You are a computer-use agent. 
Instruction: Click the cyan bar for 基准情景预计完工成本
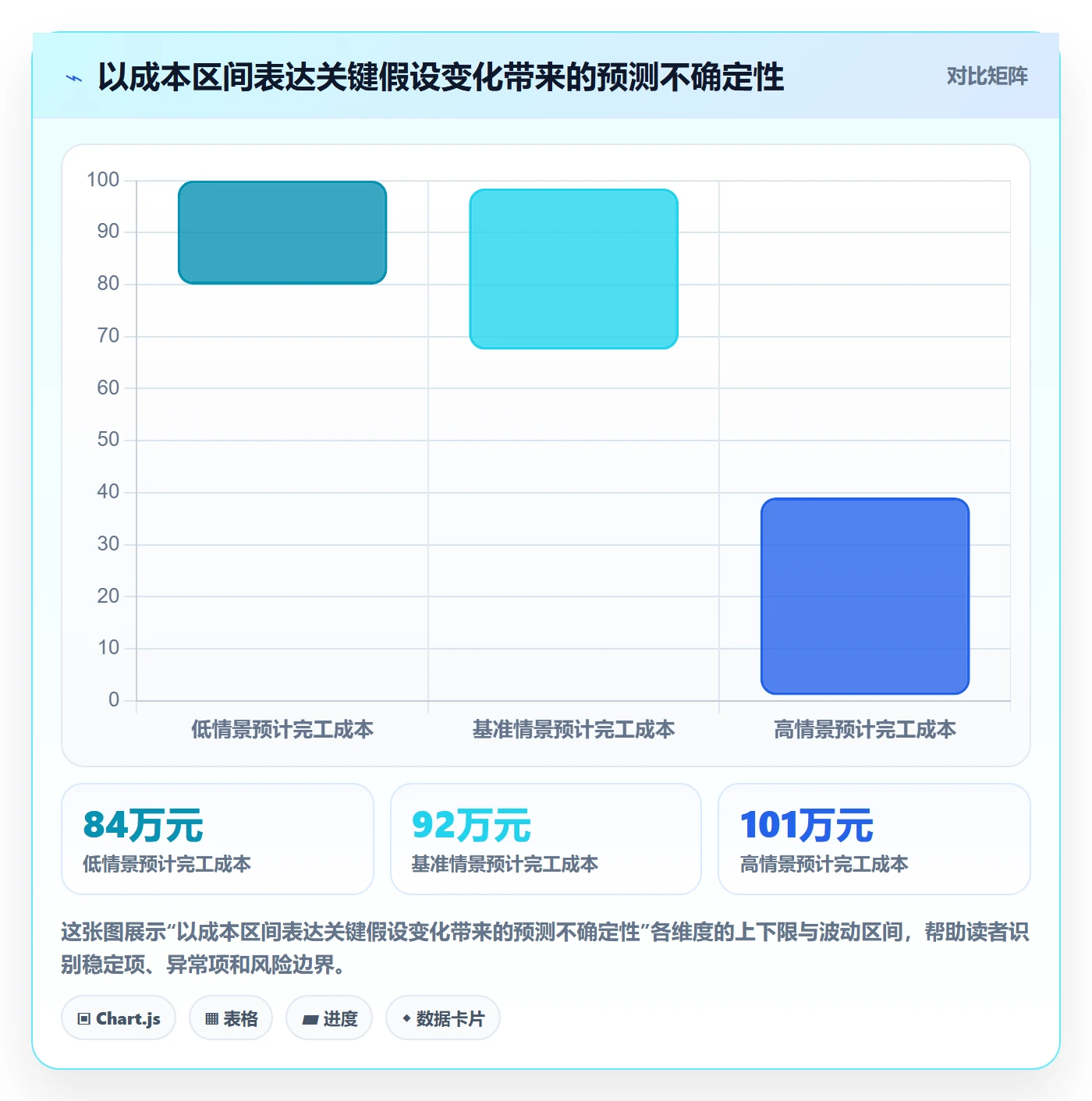coord(573,269)
